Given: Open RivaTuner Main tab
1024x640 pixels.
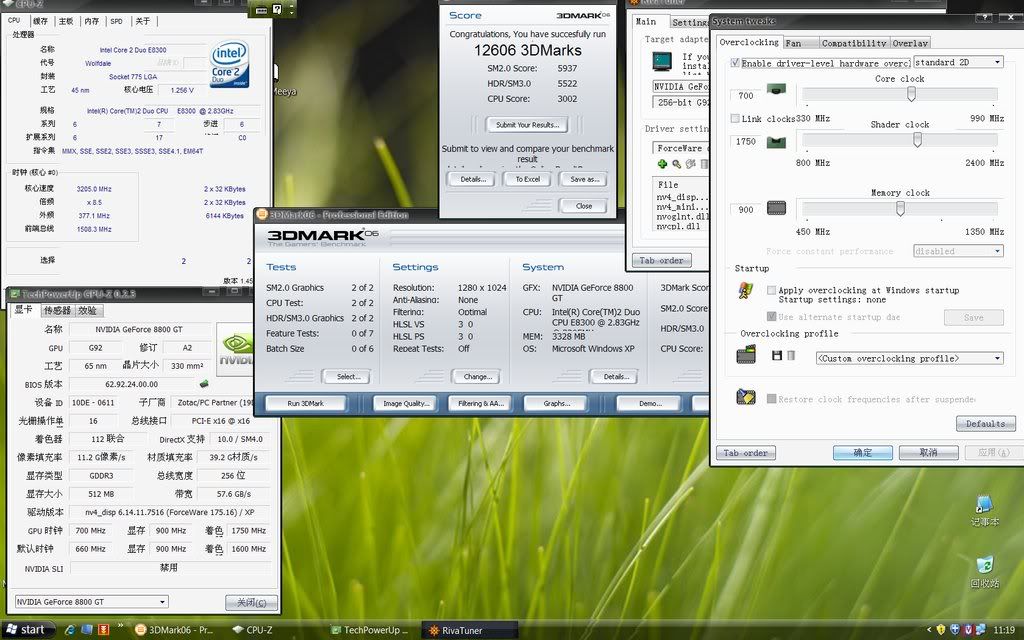Looking at the screenshot, I should 647,21.
